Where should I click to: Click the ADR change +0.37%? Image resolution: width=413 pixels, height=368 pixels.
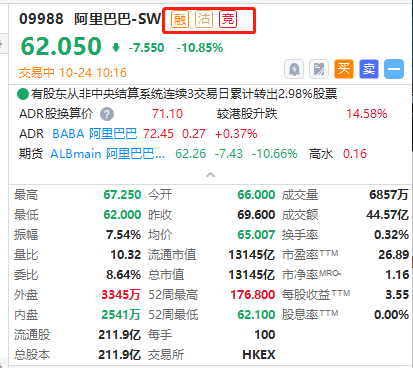click(x=236, y=134)
